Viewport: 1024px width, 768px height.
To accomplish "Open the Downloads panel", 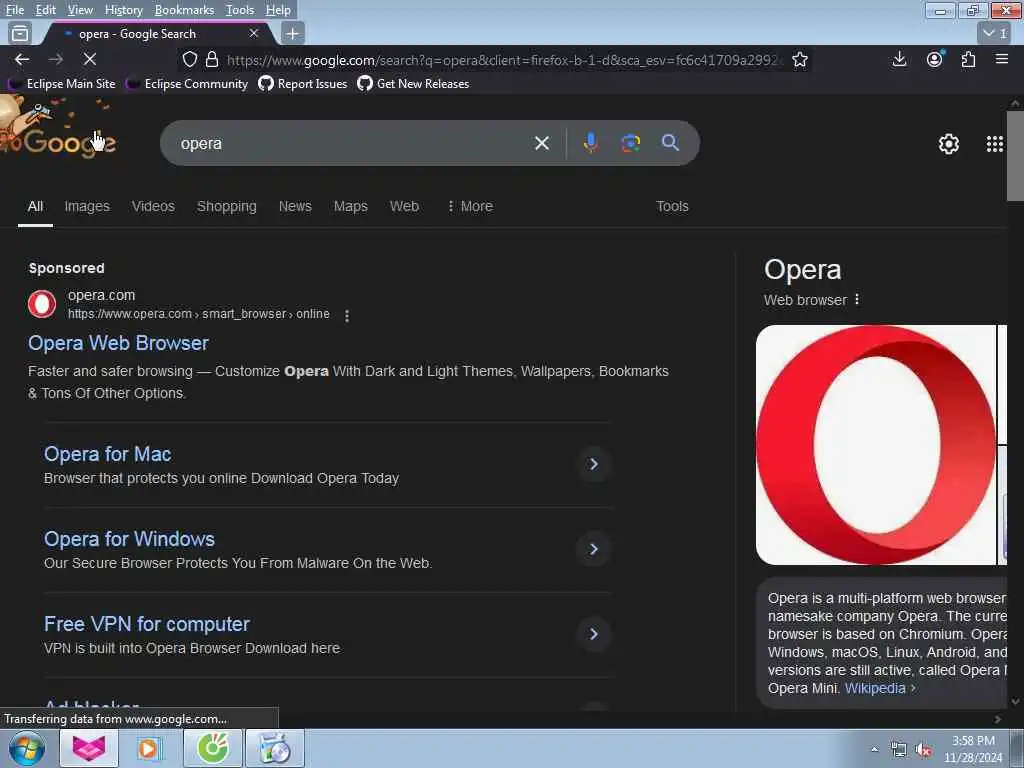I will [x=899, y=59].
